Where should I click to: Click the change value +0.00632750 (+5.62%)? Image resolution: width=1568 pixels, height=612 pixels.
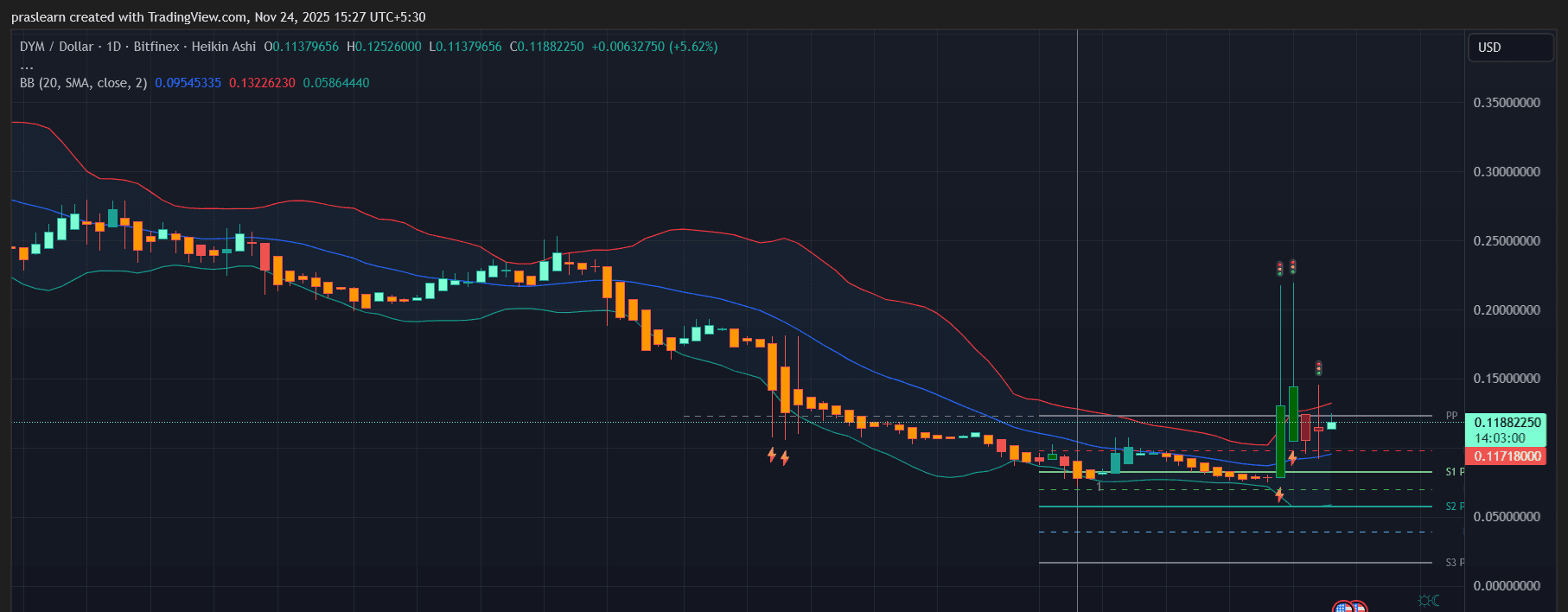click(654, 47)
